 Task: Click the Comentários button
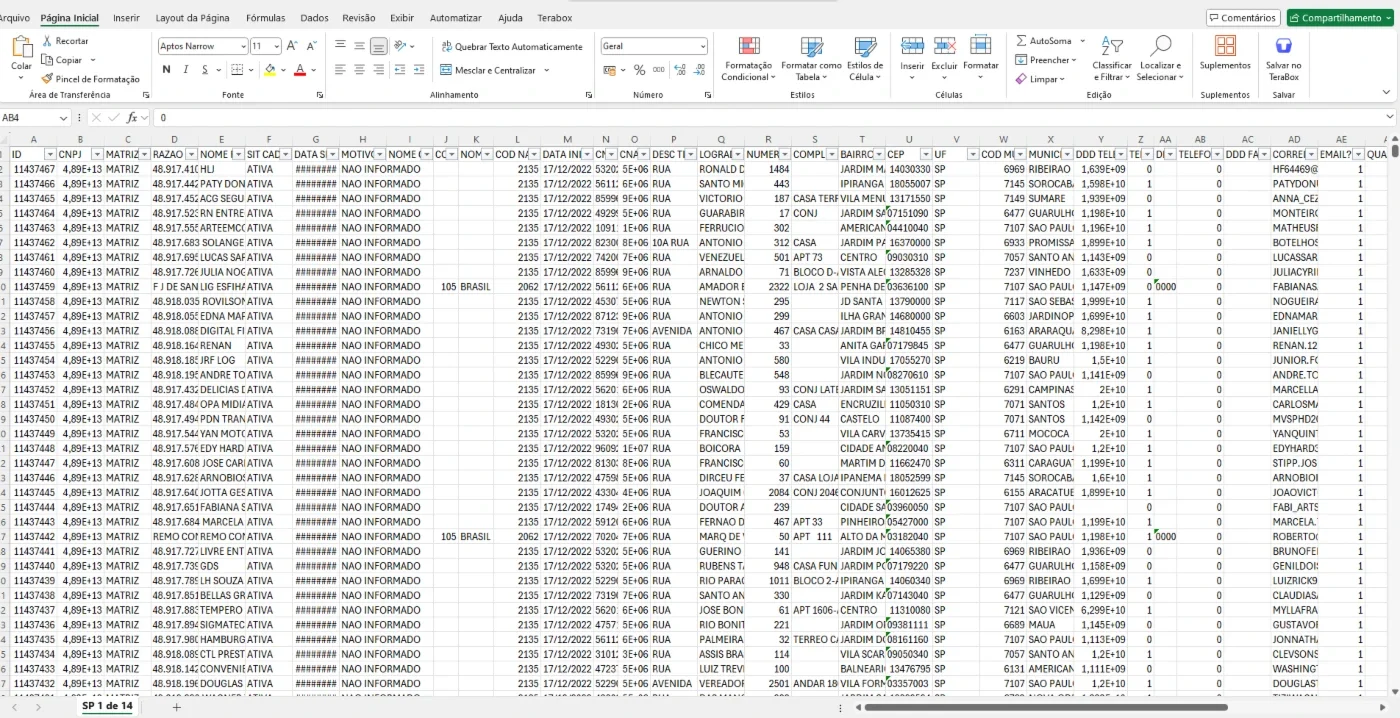[1243, 18]
